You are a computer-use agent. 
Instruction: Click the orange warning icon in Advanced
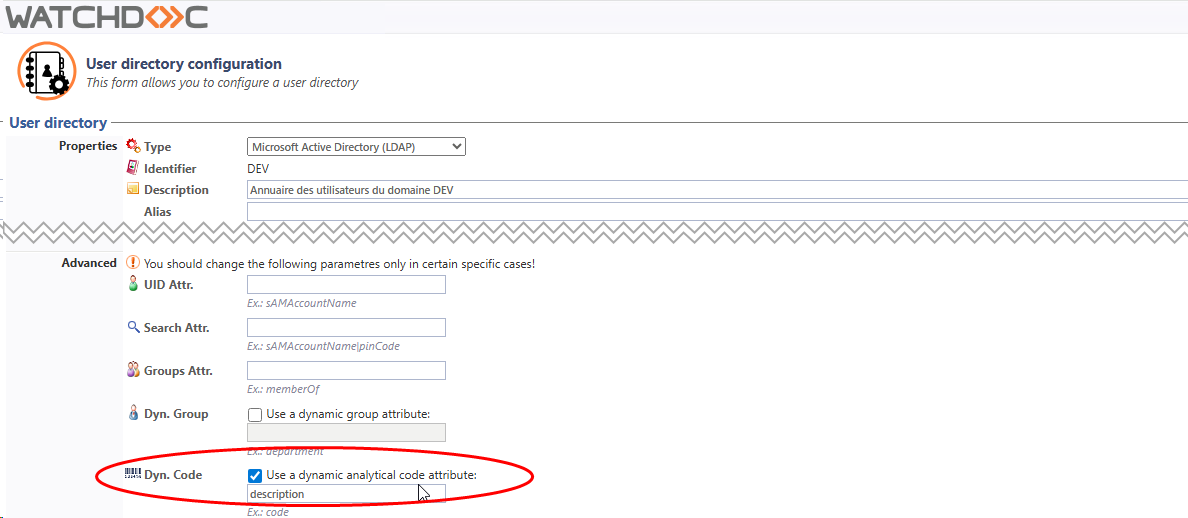(133, 264)
